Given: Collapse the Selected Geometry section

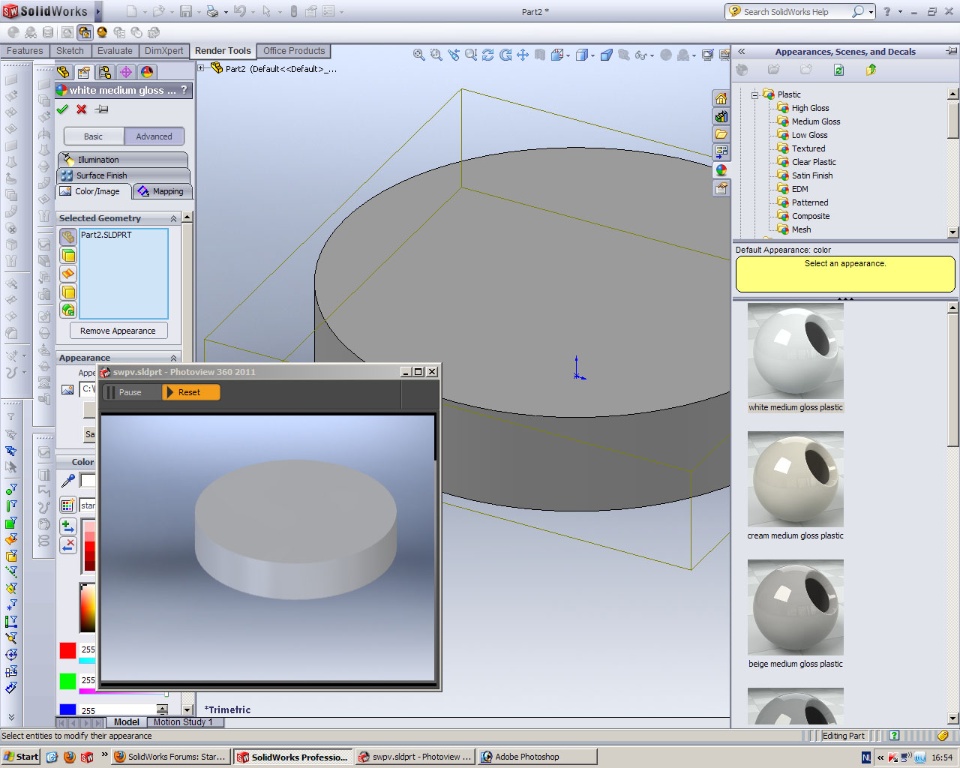Looking at the screenshot, I should coord(173,219).
